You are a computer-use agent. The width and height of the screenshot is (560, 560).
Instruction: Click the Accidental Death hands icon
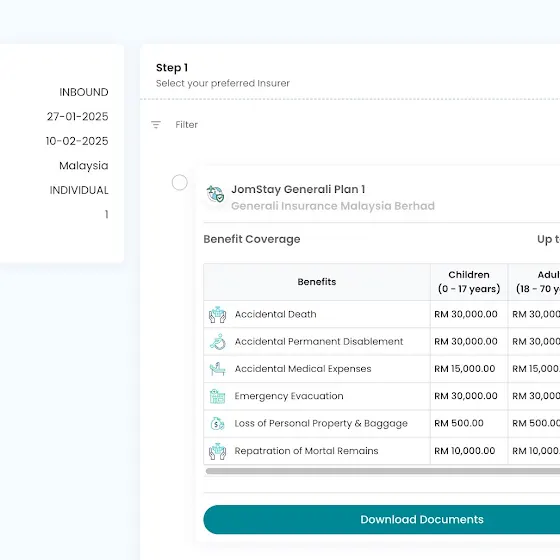point(218,315)
